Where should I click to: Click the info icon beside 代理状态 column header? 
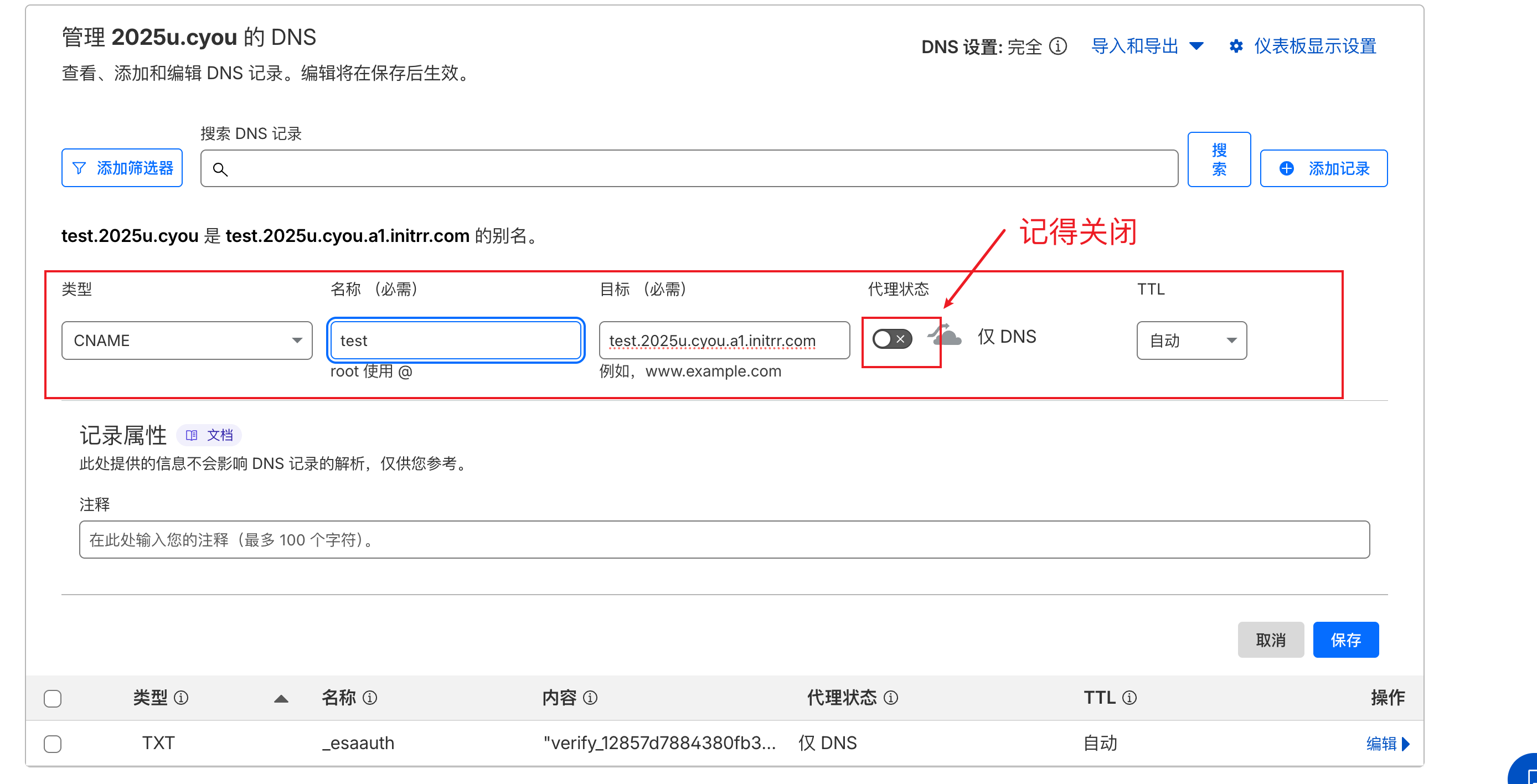click(x=891, y=698)
